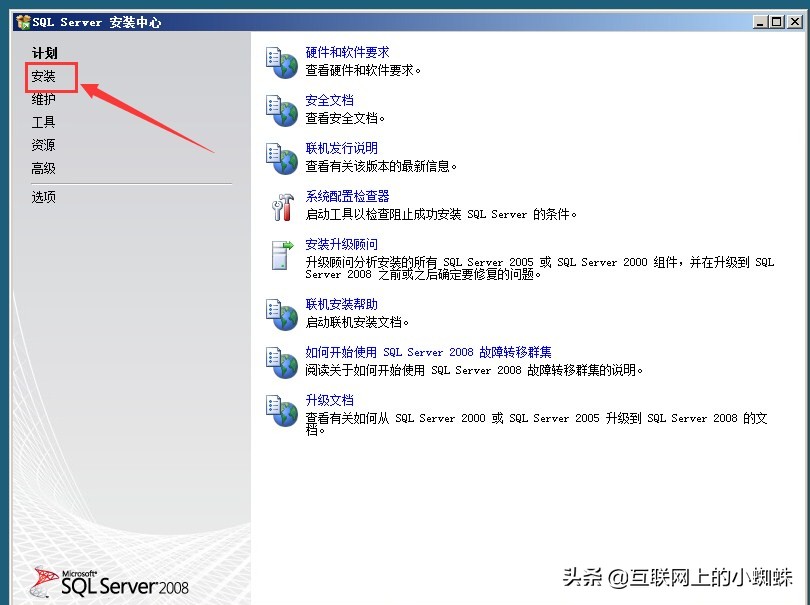Open the 资源 section
Viewport: 810px width, 605px height.
(x=43, y=145)
